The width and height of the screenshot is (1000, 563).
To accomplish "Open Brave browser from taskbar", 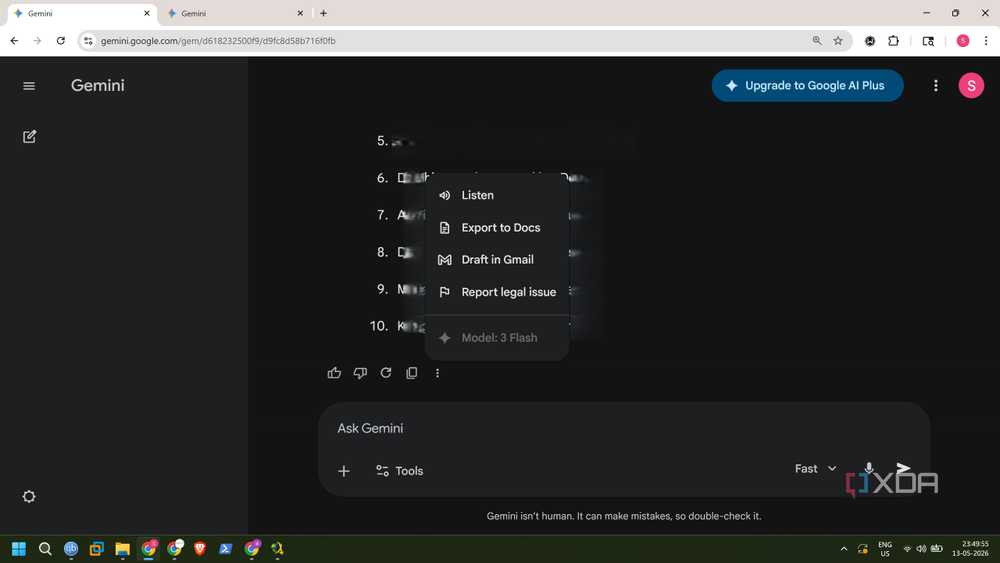I will point(200,548).
